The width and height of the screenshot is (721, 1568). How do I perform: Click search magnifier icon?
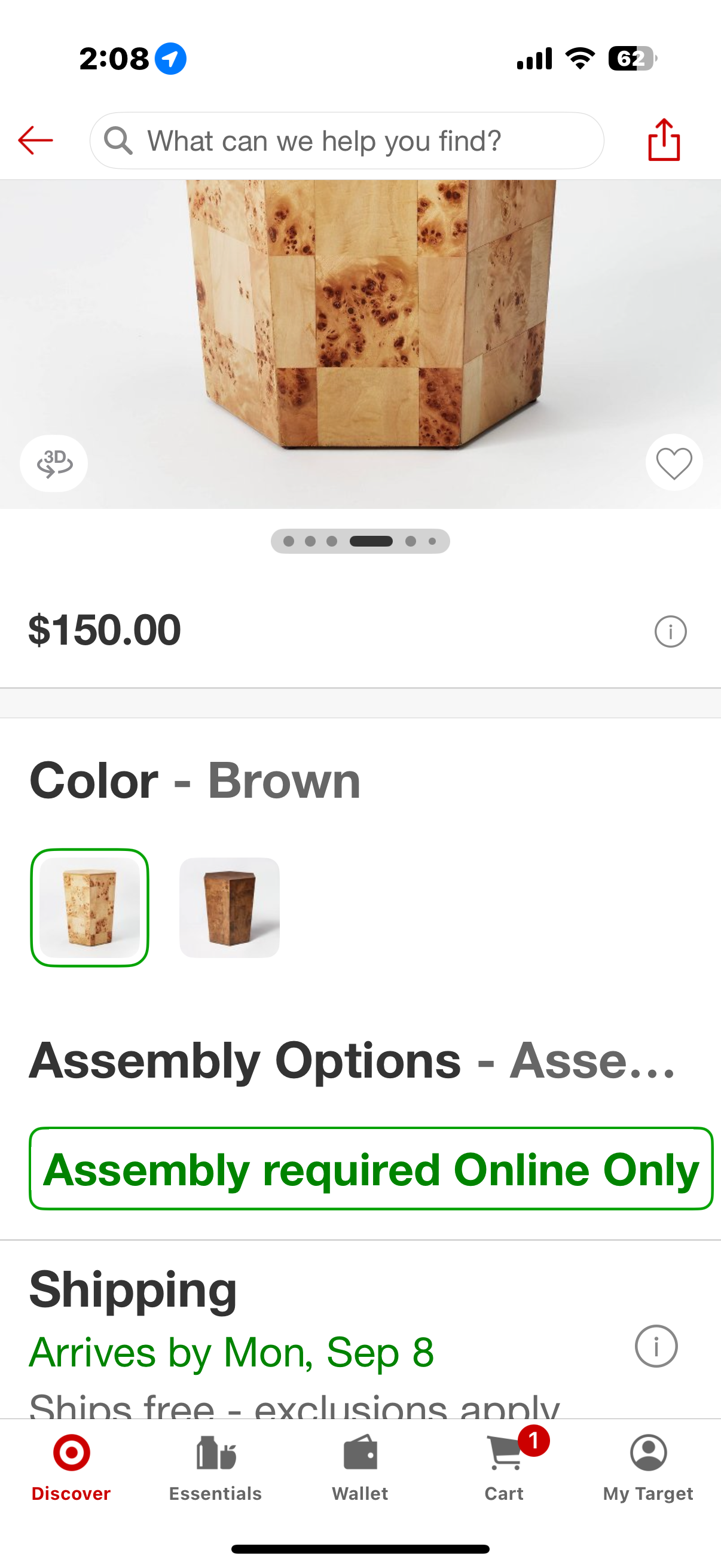pyautogui.click(x=118, y=141)
